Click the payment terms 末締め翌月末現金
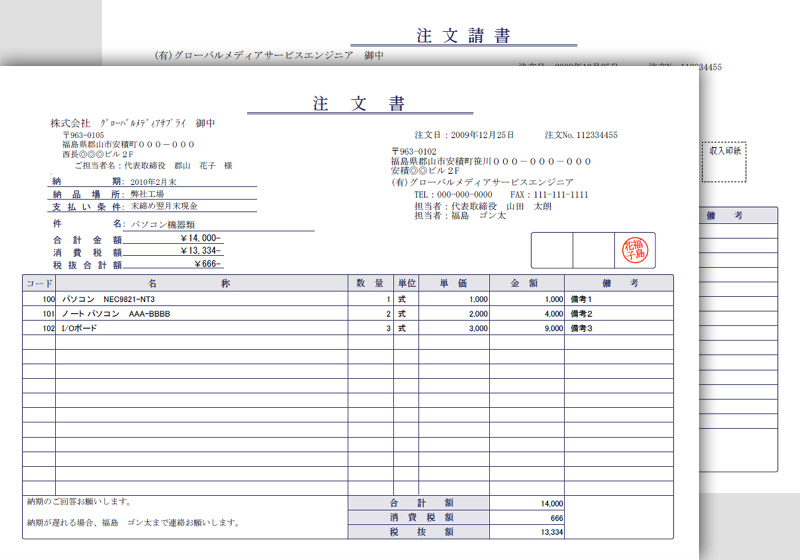Screen dimensions: 800x560 point(164,206)
